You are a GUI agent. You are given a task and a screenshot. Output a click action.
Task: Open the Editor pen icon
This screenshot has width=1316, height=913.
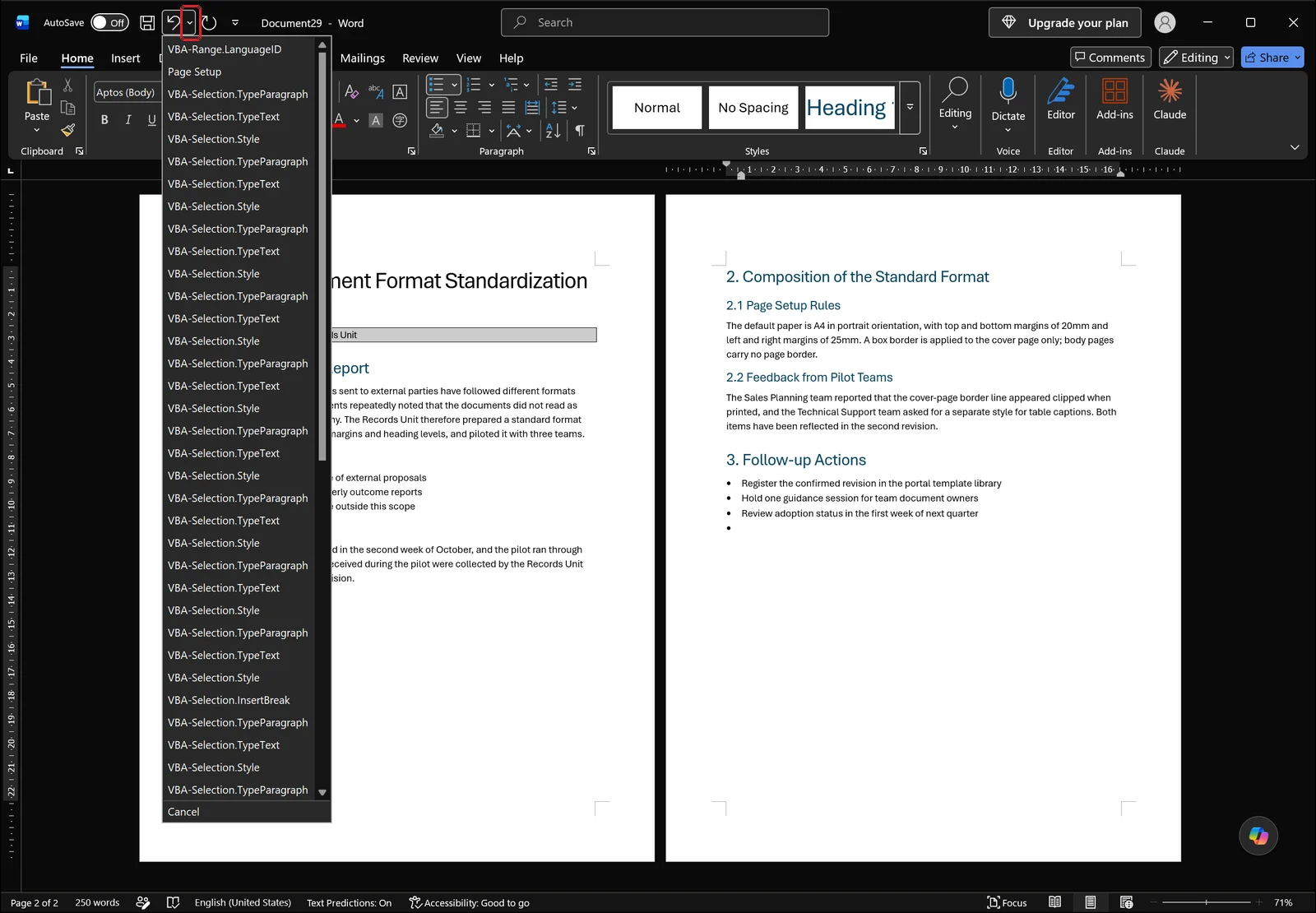pyautogui.click(x=1061, y=92)
